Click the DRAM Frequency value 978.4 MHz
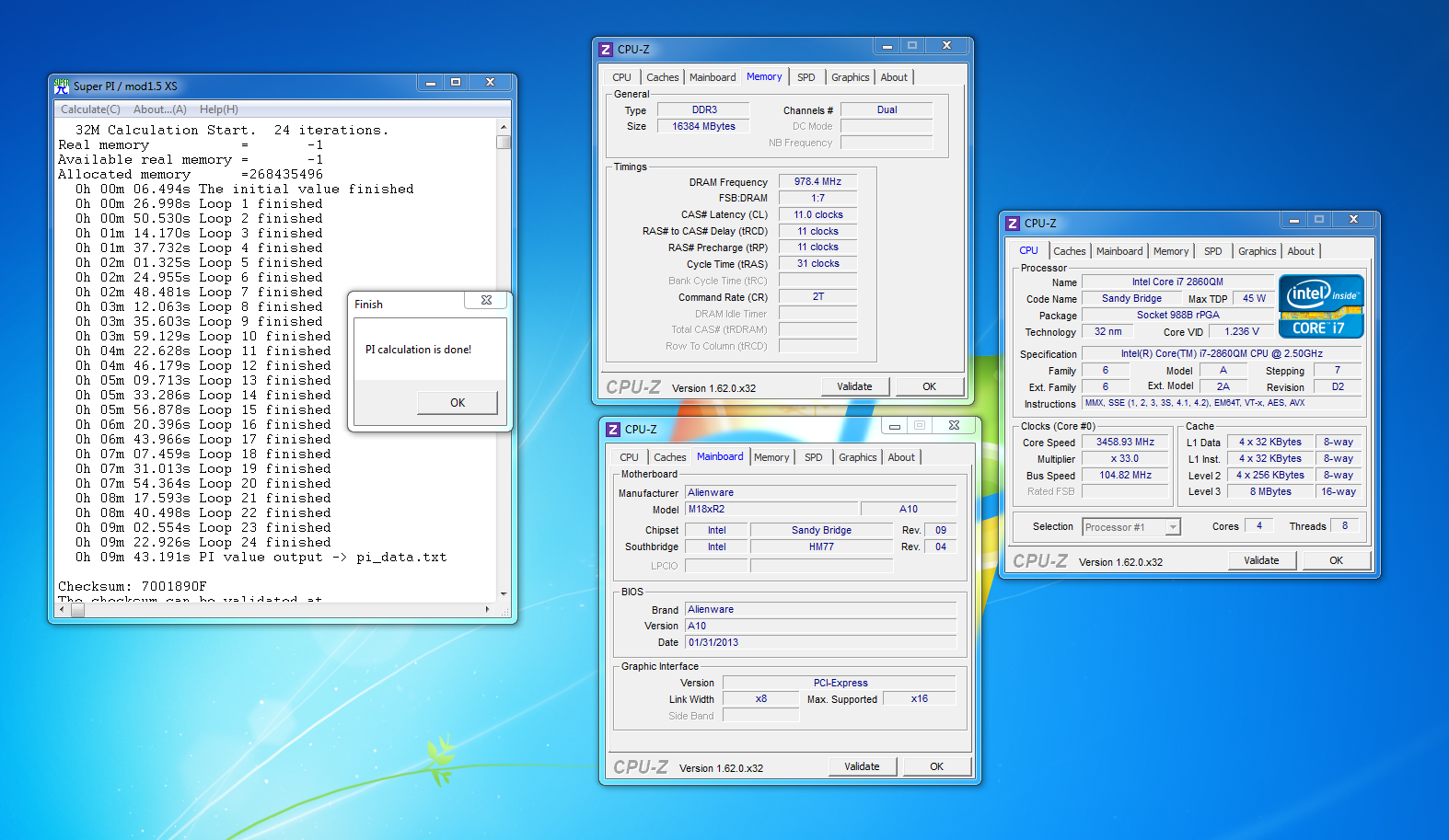 coord(818,182)
